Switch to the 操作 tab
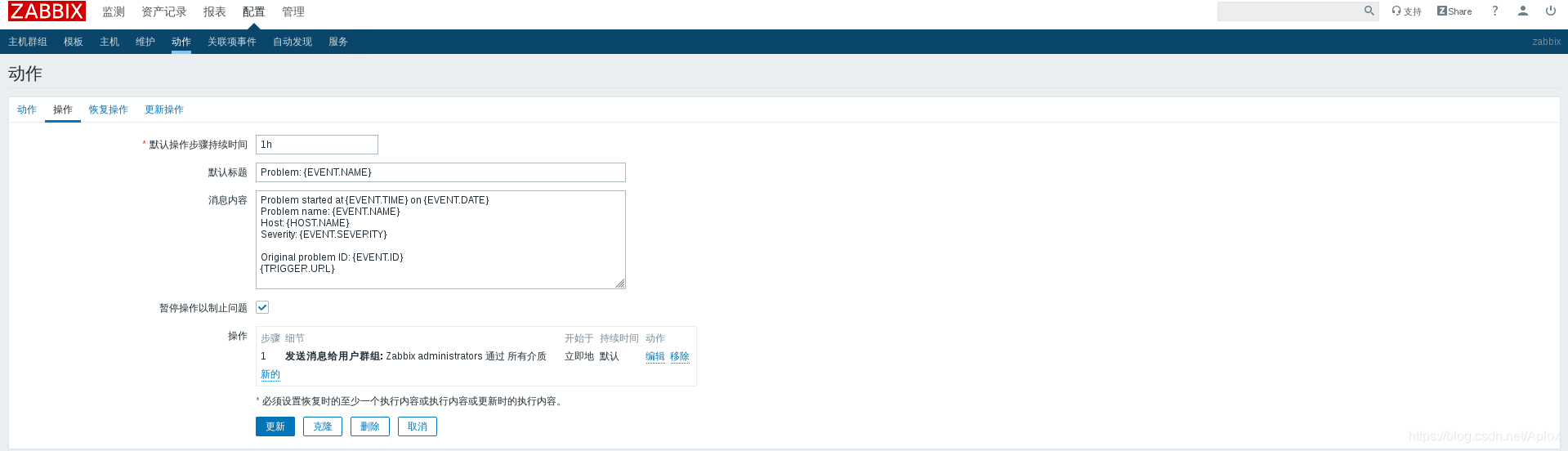Image resolution: width=1568 pixels, height=451 pixels. click(63, 109)
